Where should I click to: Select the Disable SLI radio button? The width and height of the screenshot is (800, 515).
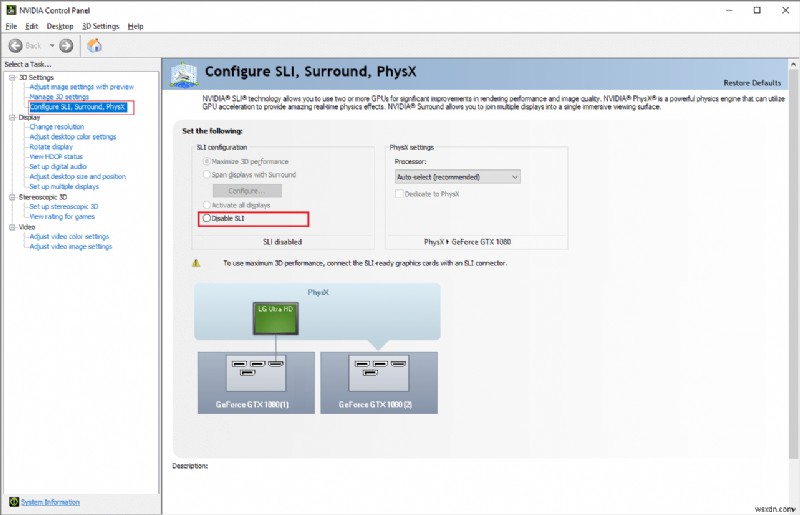coord(207,218)
